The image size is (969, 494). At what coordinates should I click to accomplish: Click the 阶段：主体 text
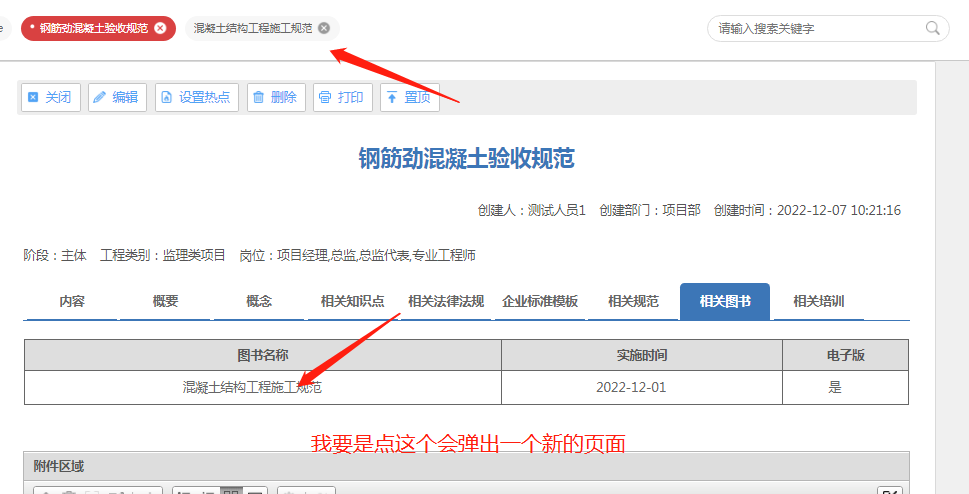55,255
